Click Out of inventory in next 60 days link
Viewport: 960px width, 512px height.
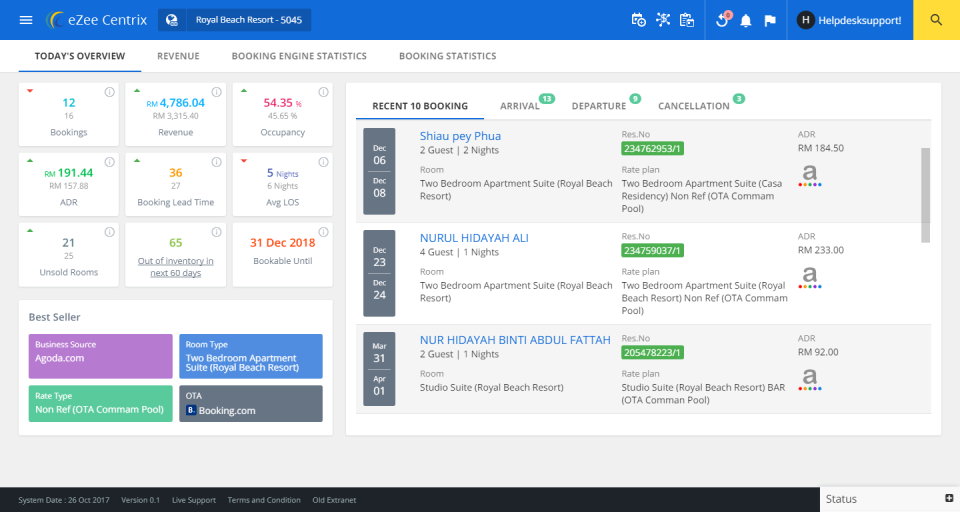[x=176, y=266]
